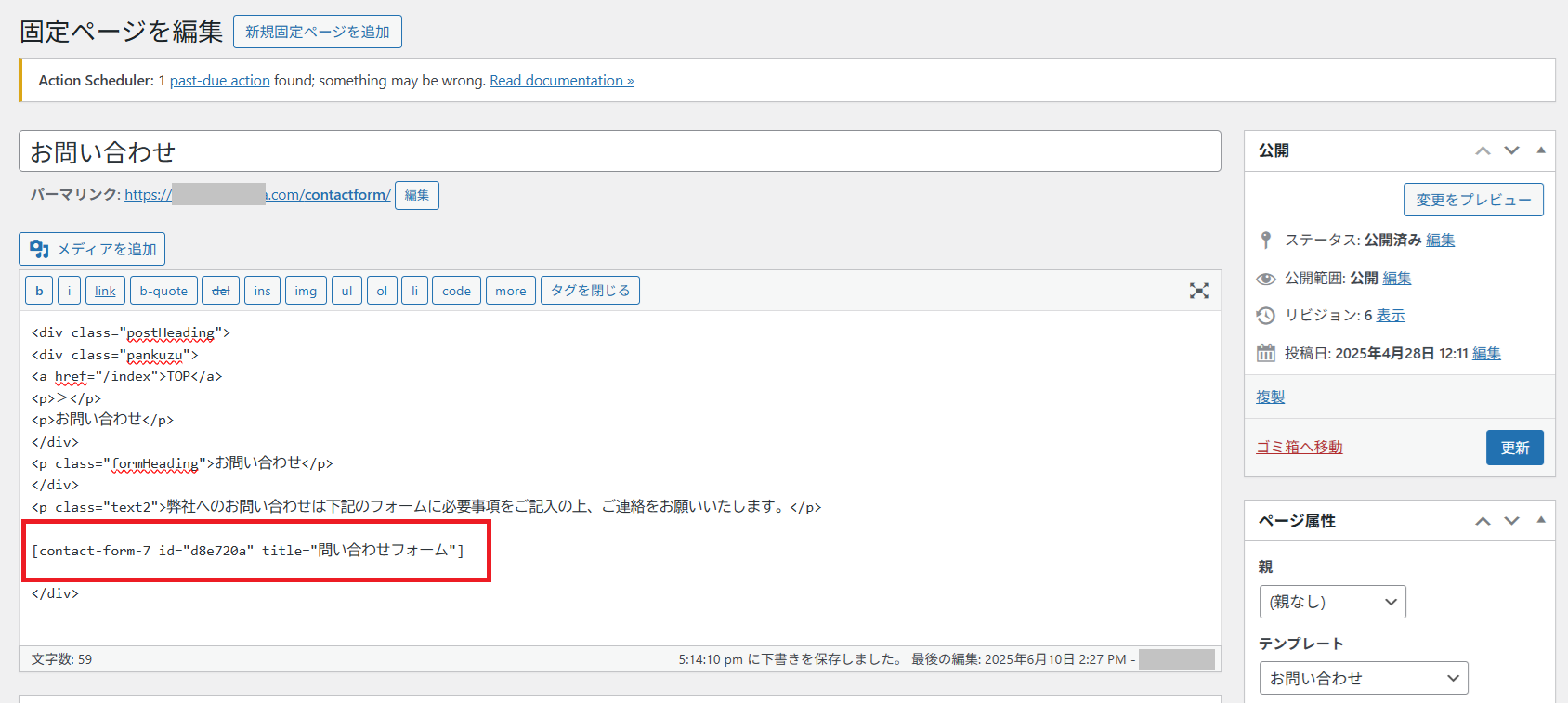Viewport: 1568px width, 703px height.
Task: Click ゴミ箱へ移動 move to trash link
Action: pos(1299,447)
